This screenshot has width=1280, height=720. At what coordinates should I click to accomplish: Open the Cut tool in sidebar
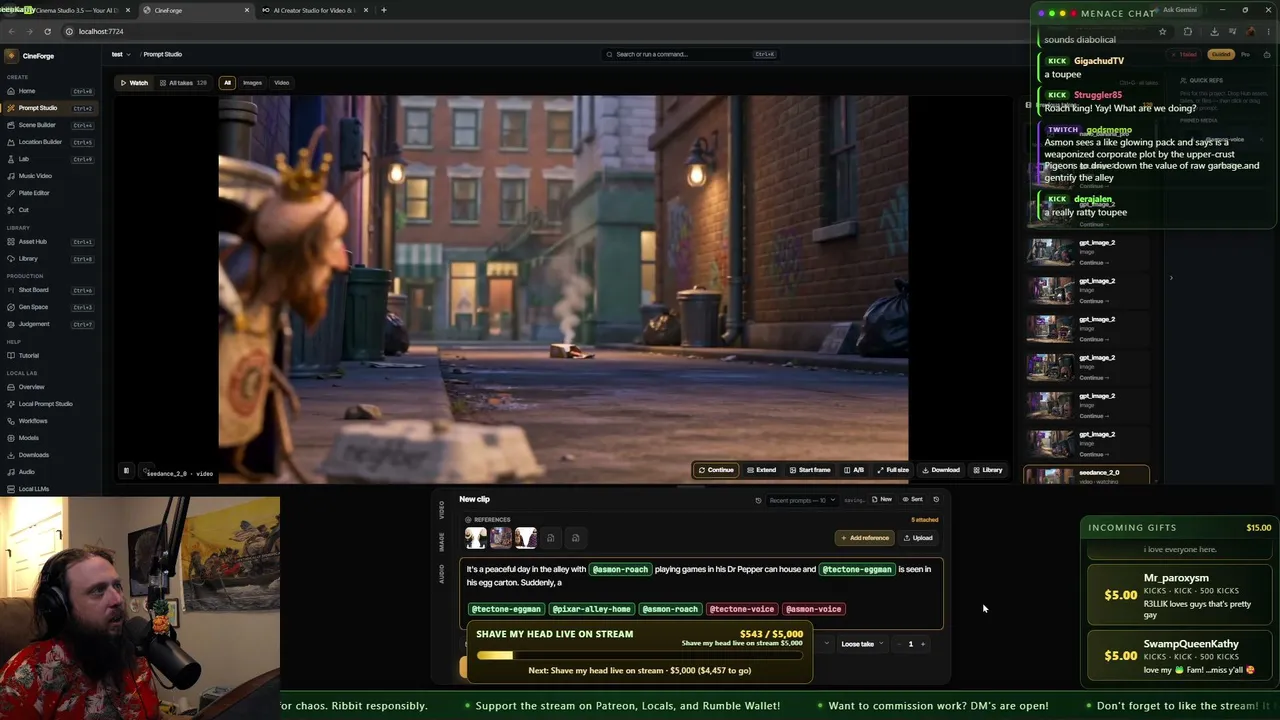tap(50, 210)
